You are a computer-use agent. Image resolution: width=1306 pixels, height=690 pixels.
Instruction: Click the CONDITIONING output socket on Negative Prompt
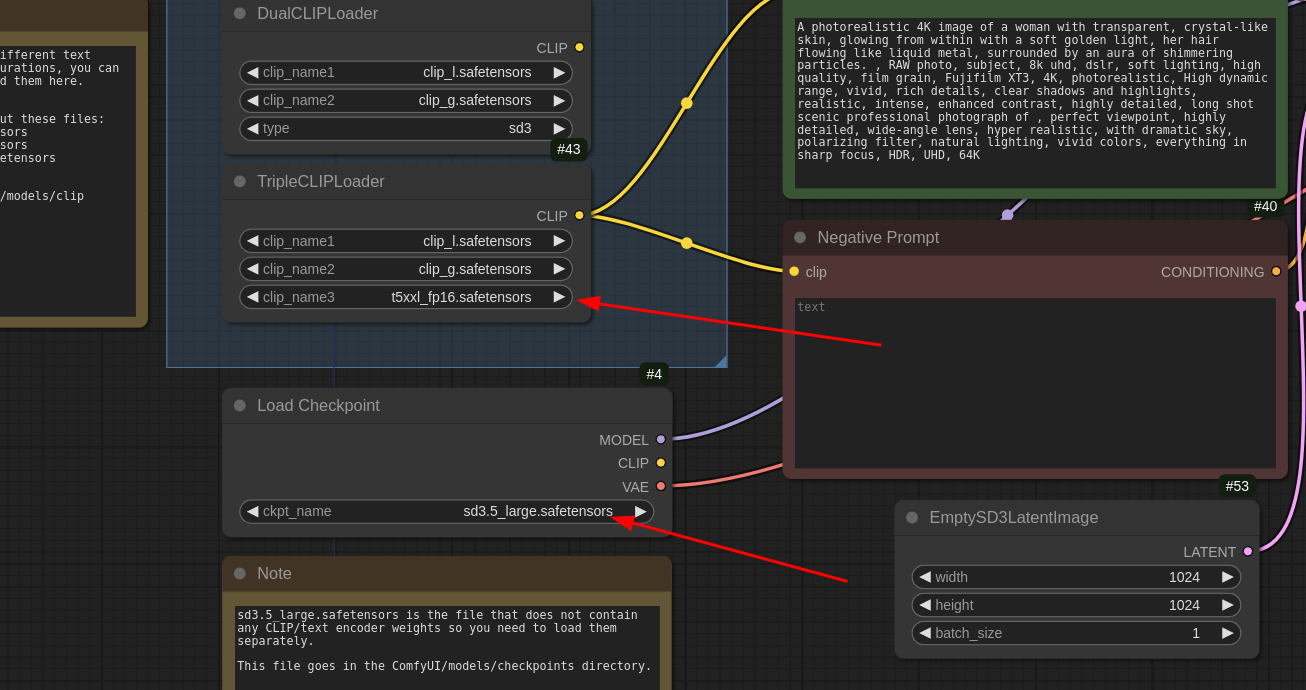tap(1276, 271)
